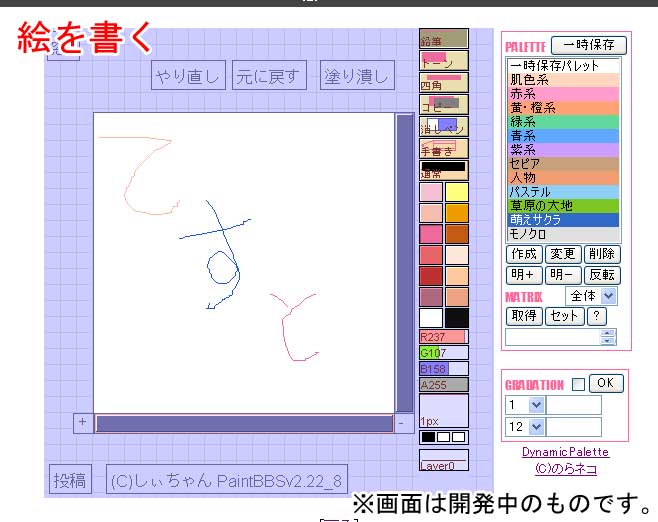This screenshot has width=658, height=522.
Task: Select the 鉛筆 (pencil) tool
Action: click(443, 38)
